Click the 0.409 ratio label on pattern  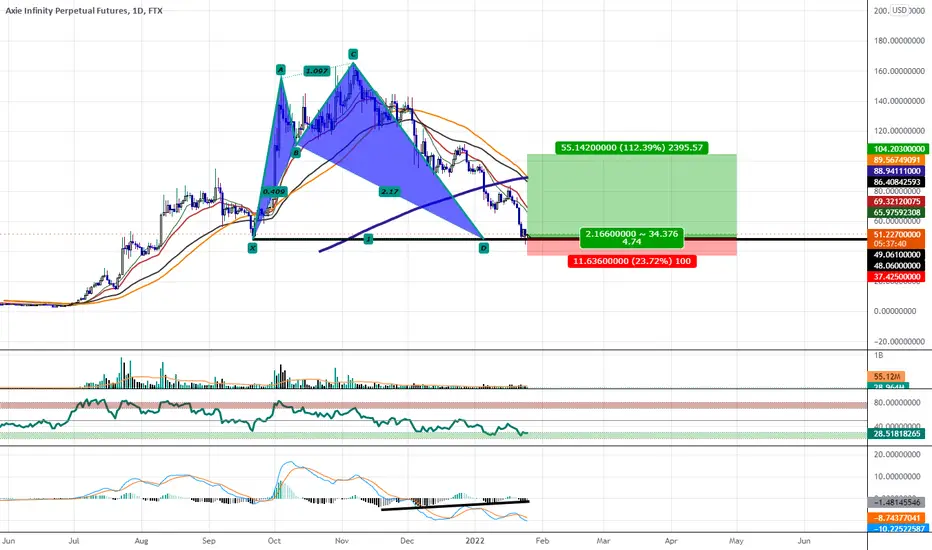[x=274, y=191]
